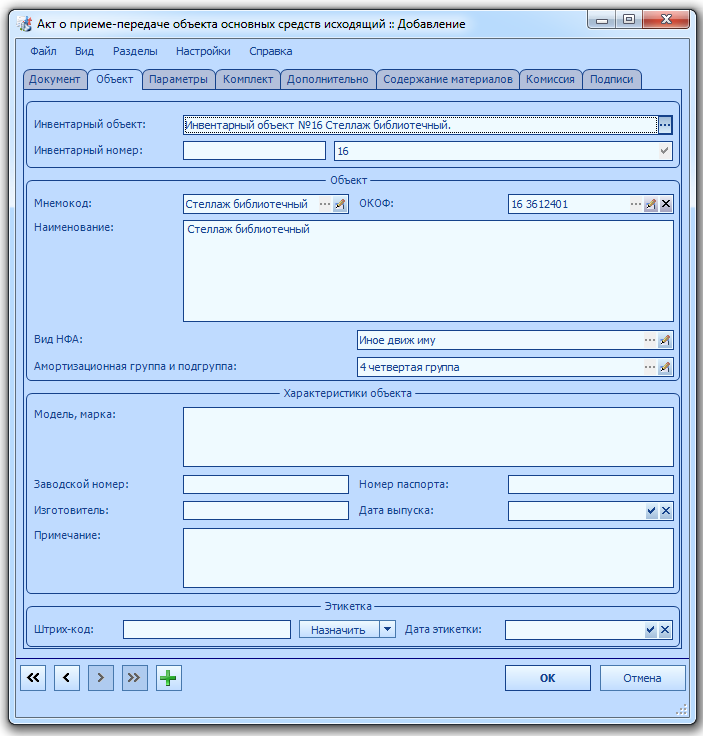This screenshot has width=703, height=736.
Task: Open the Разделы menu
Action: coord(135,51)
